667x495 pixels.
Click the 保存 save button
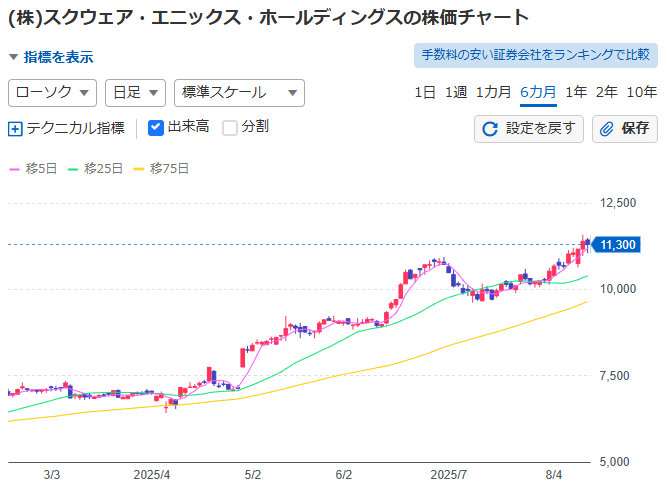pos(624,128)
